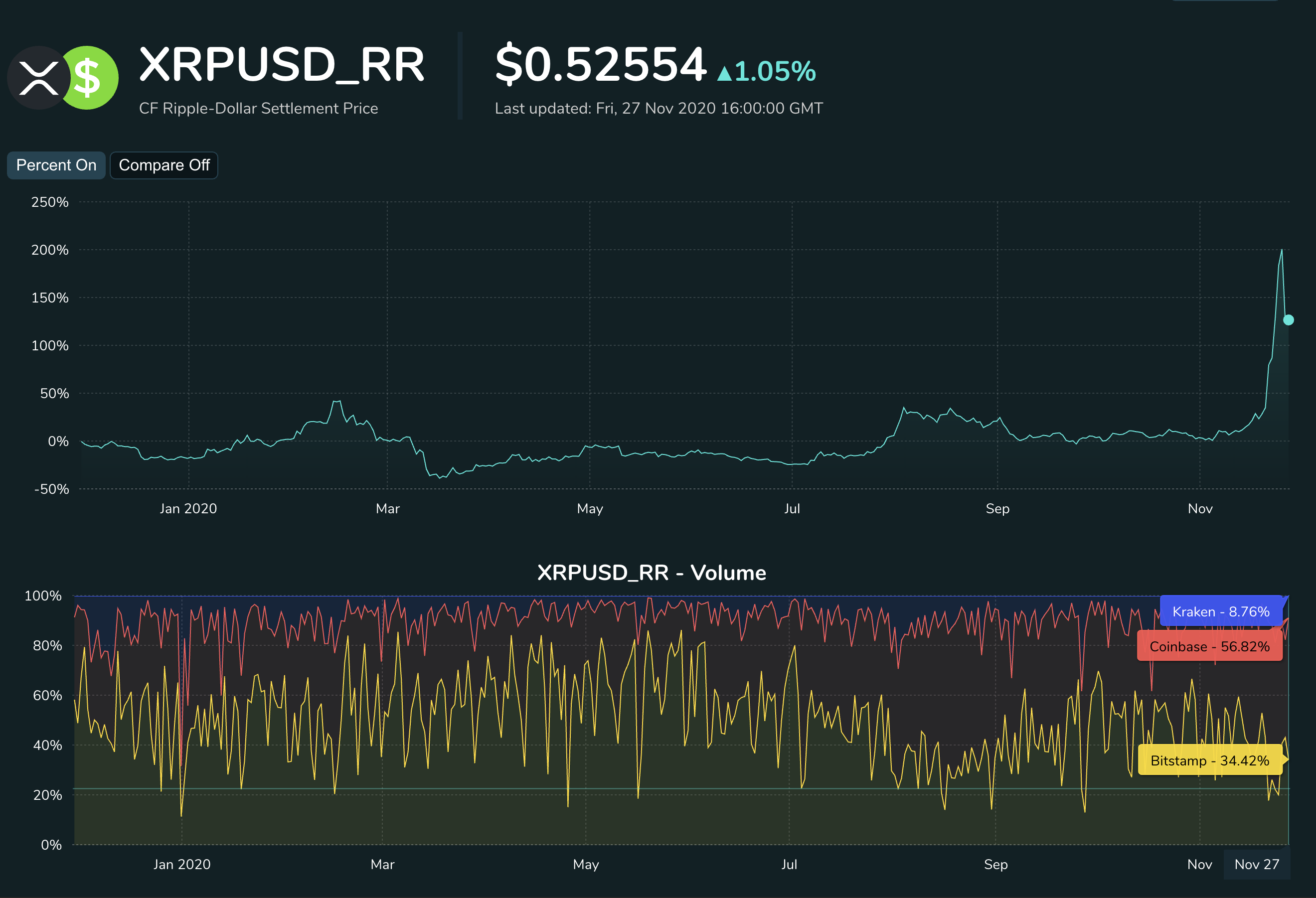Click XRPUSD_RR - Volume chart title

652,573
